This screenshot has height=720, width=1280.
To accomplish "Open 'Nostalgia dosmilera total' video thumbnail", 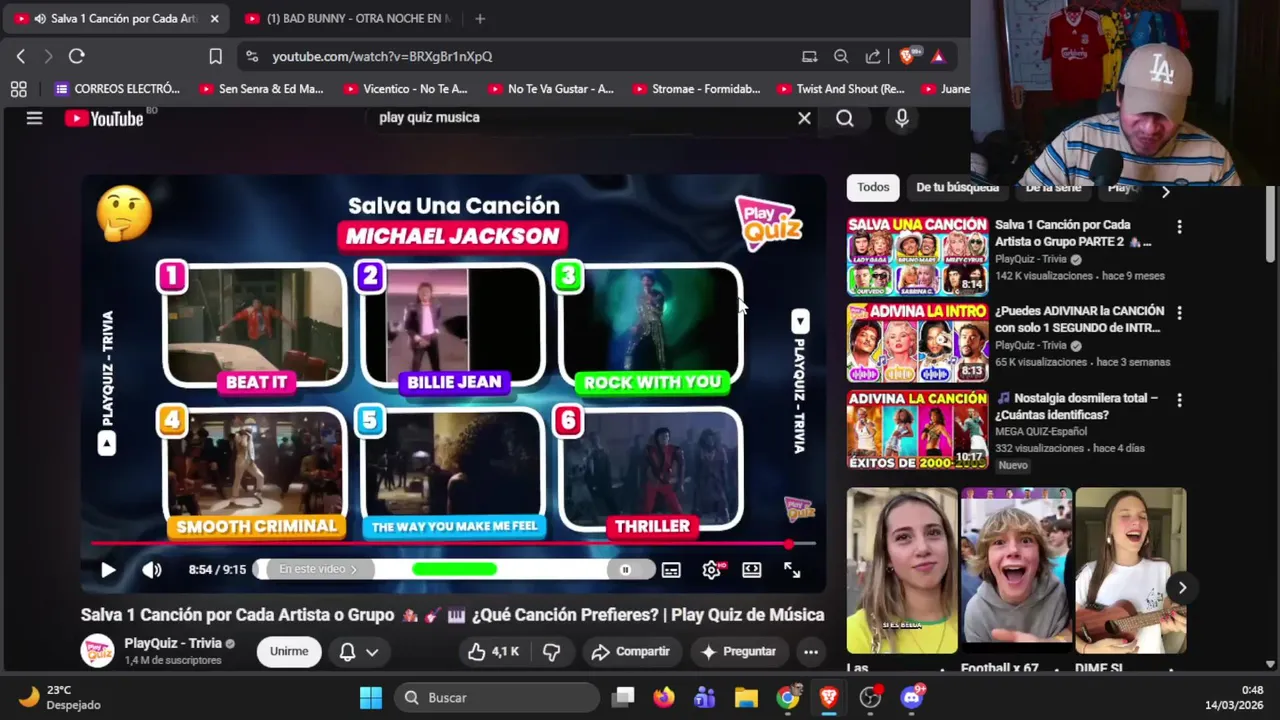I will 917,429.
